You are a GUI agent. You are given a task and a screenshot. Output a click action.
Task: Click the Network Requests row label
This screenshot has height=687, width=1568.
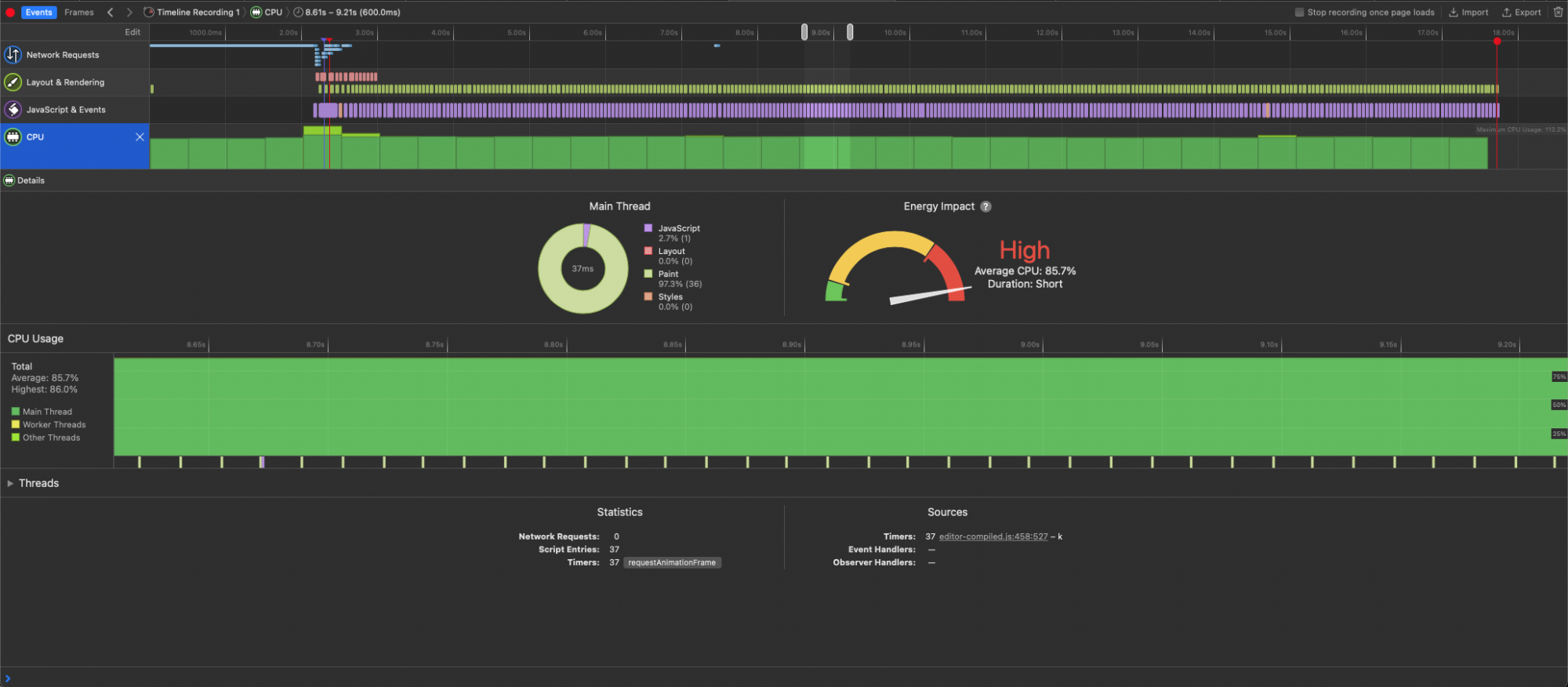click(63, 55)
